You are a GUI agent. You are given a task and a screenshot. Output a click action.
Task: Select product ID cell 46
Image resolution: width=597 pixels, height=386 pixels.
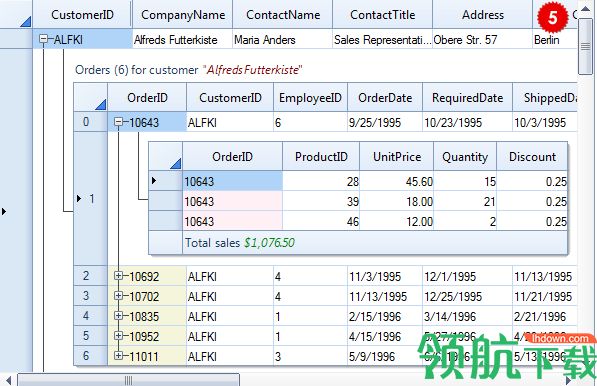pos(321,221)
